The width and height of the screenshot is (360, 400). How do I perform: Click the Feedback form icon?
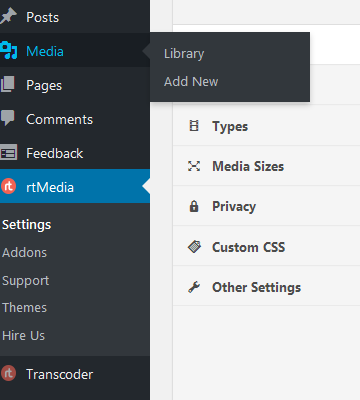8,153
